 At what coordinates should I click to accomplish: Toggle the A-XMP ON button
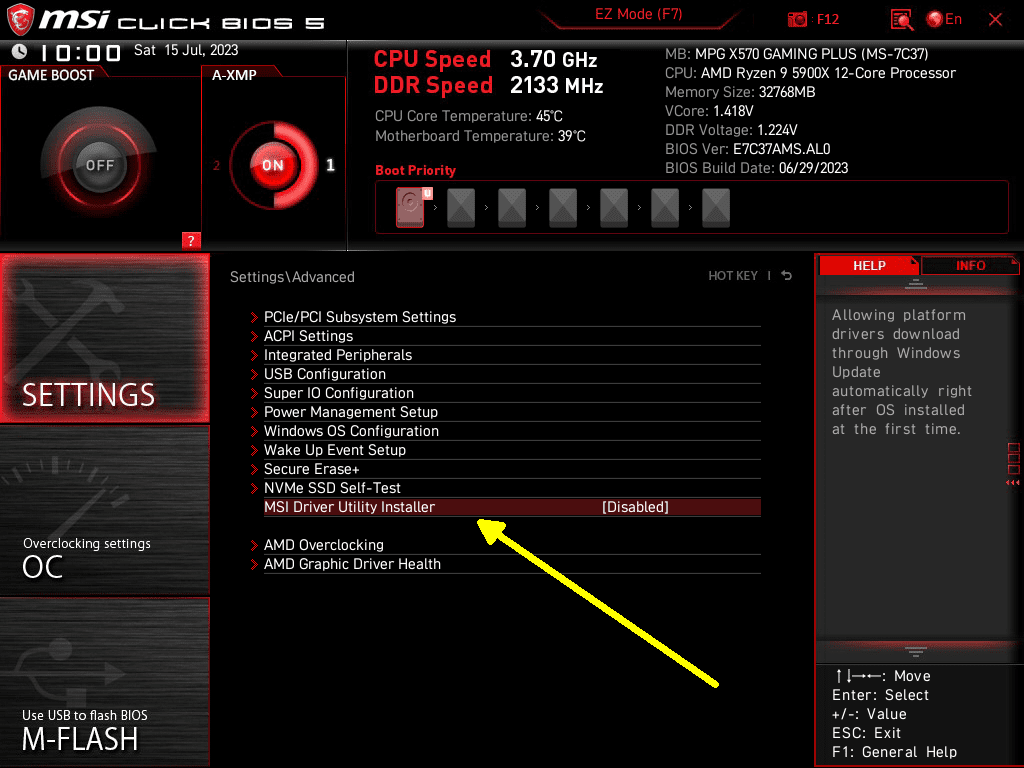click(x=272, y=165)
